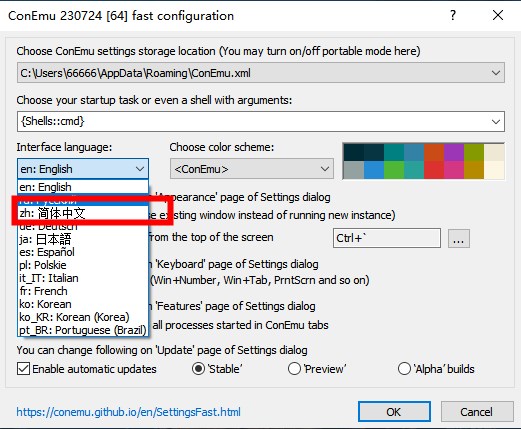Pick es: Español language option
The image size is (521, 429).
click(x=83, y=252)
